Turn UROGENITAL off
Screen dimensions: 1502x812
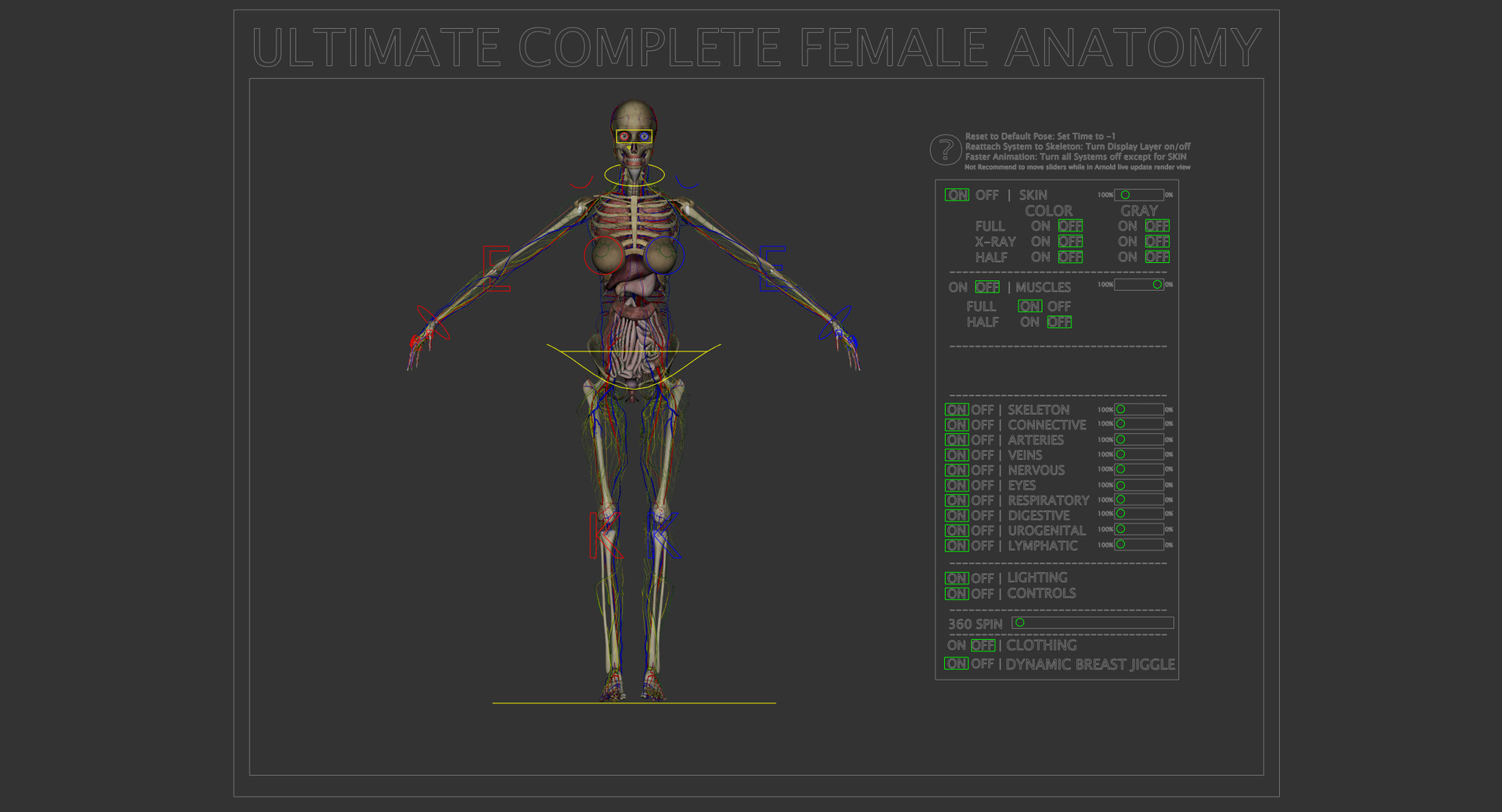pos(983,530)
